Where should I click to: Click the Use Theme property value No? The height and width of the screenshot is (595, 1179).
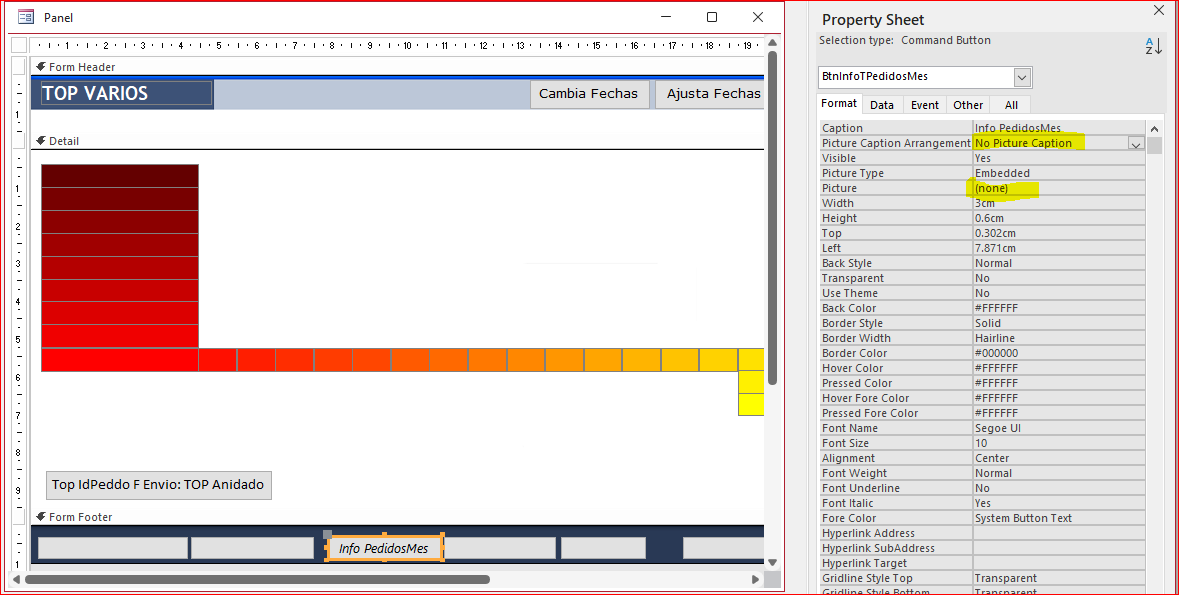1059,293
